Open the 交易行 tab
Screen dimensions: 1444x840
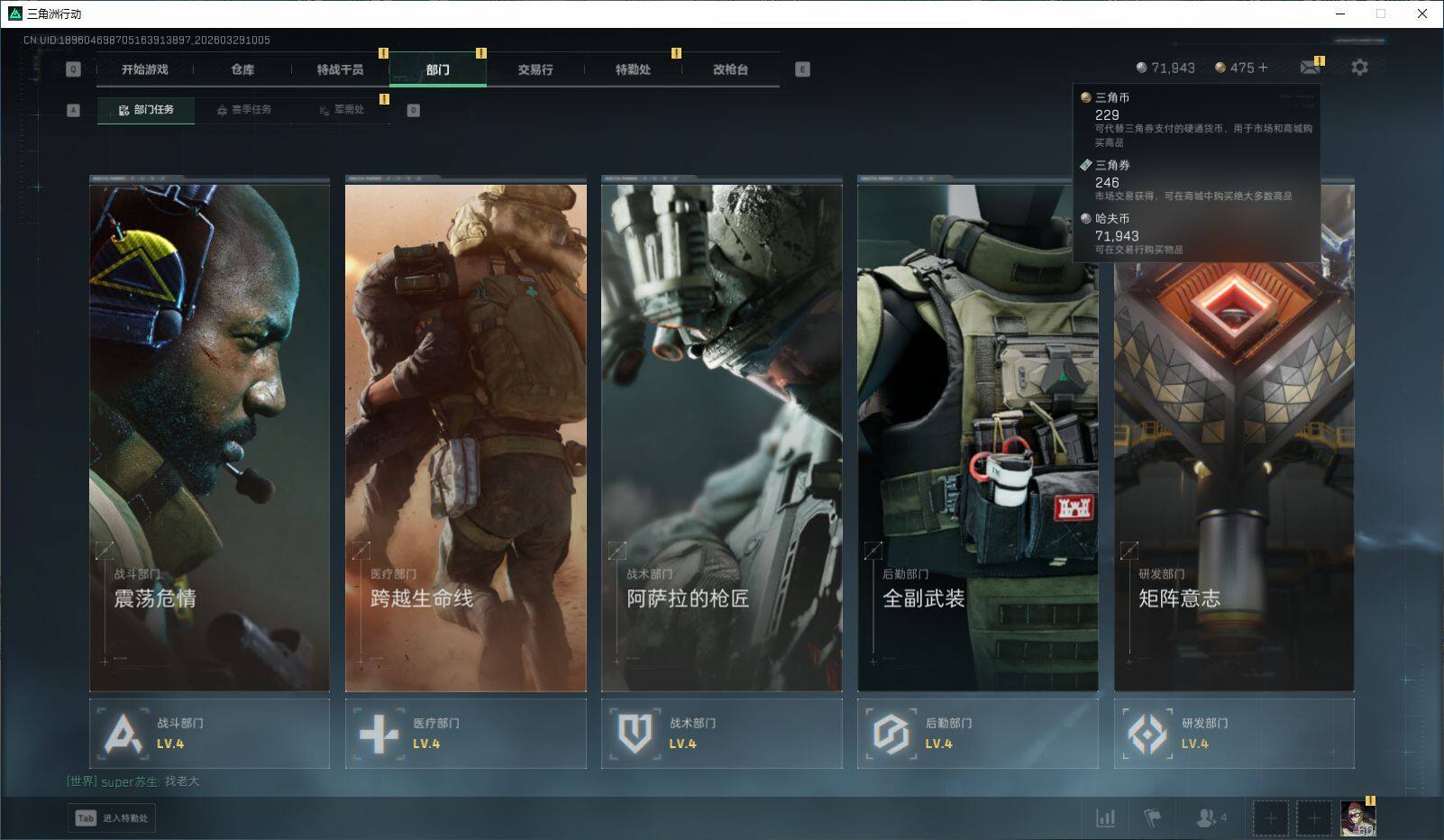pyautogui.click(x=535, y=69)
